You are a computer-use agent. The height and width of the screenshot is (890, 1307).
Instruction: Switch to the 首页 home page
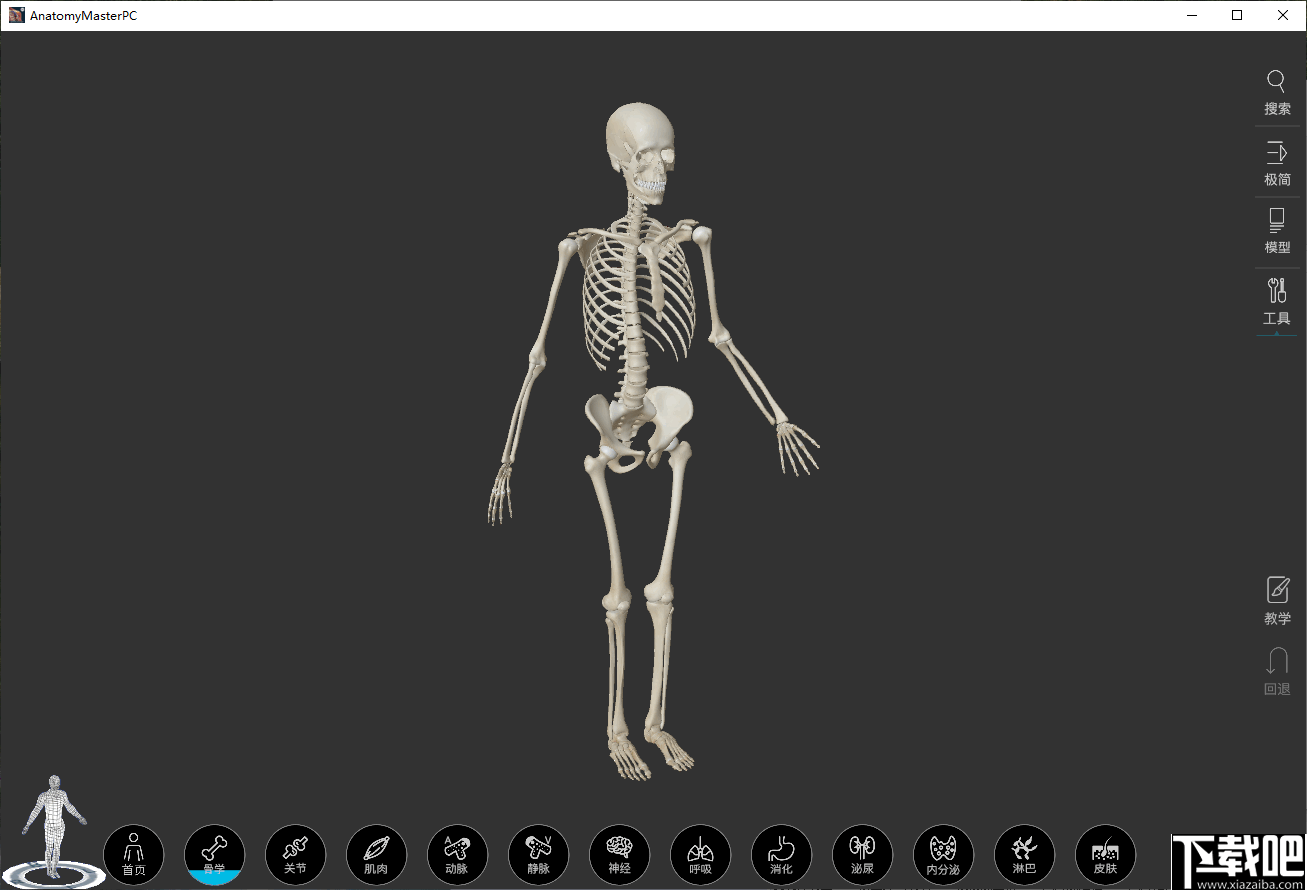[x=133, y=854]
